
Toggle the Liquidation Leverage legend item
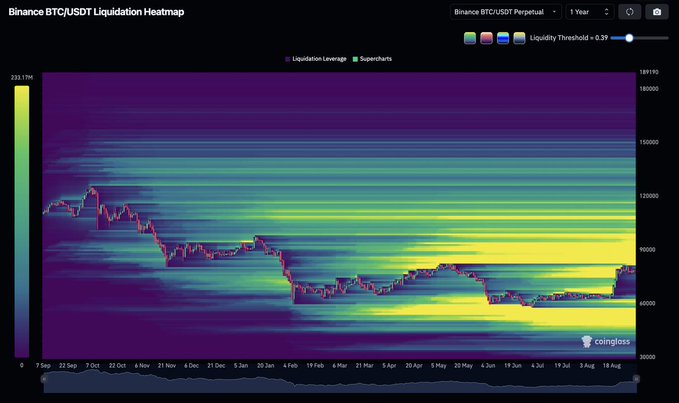pos(316,59)
